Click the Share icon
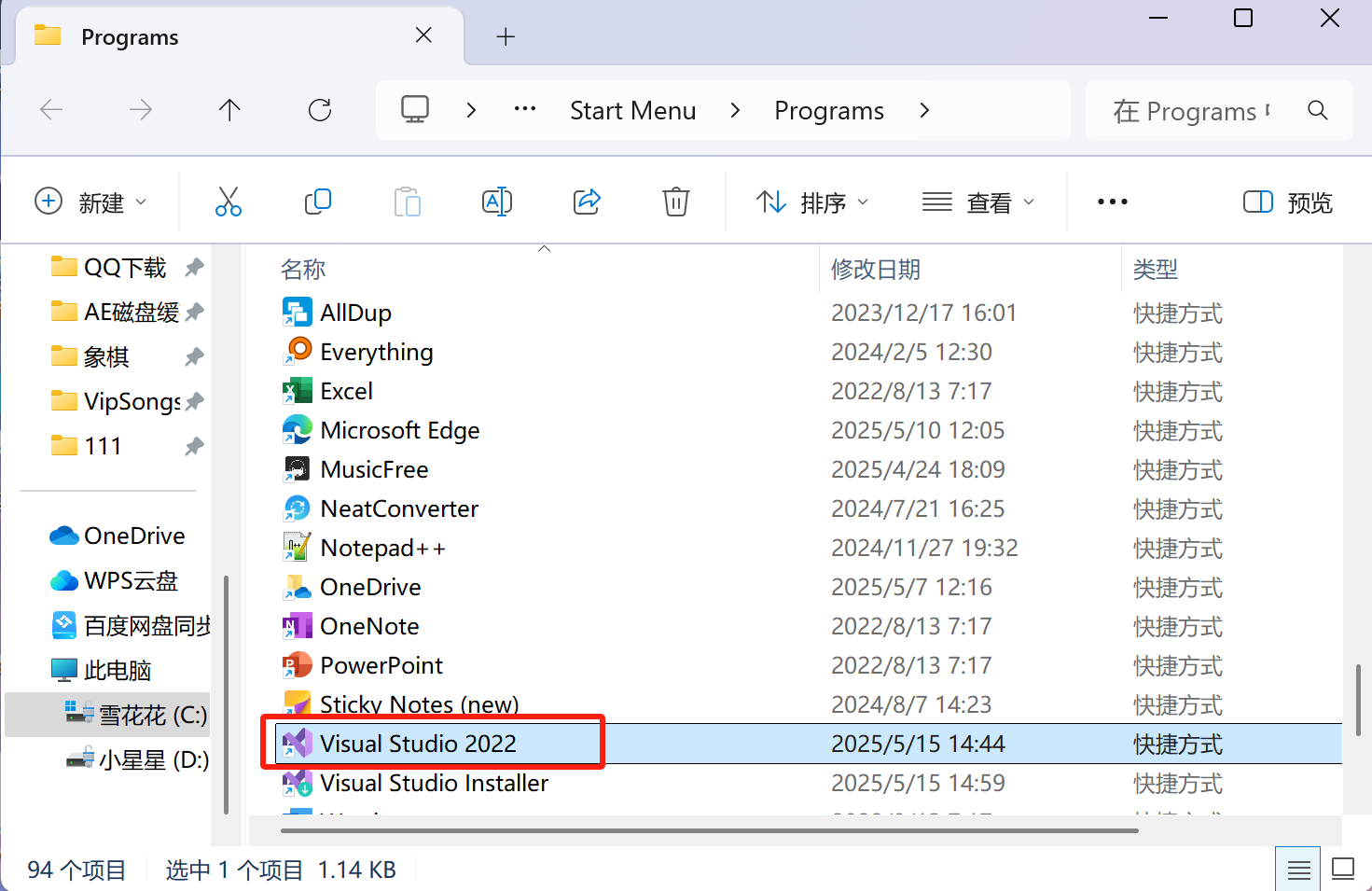 tap(587, 202)
